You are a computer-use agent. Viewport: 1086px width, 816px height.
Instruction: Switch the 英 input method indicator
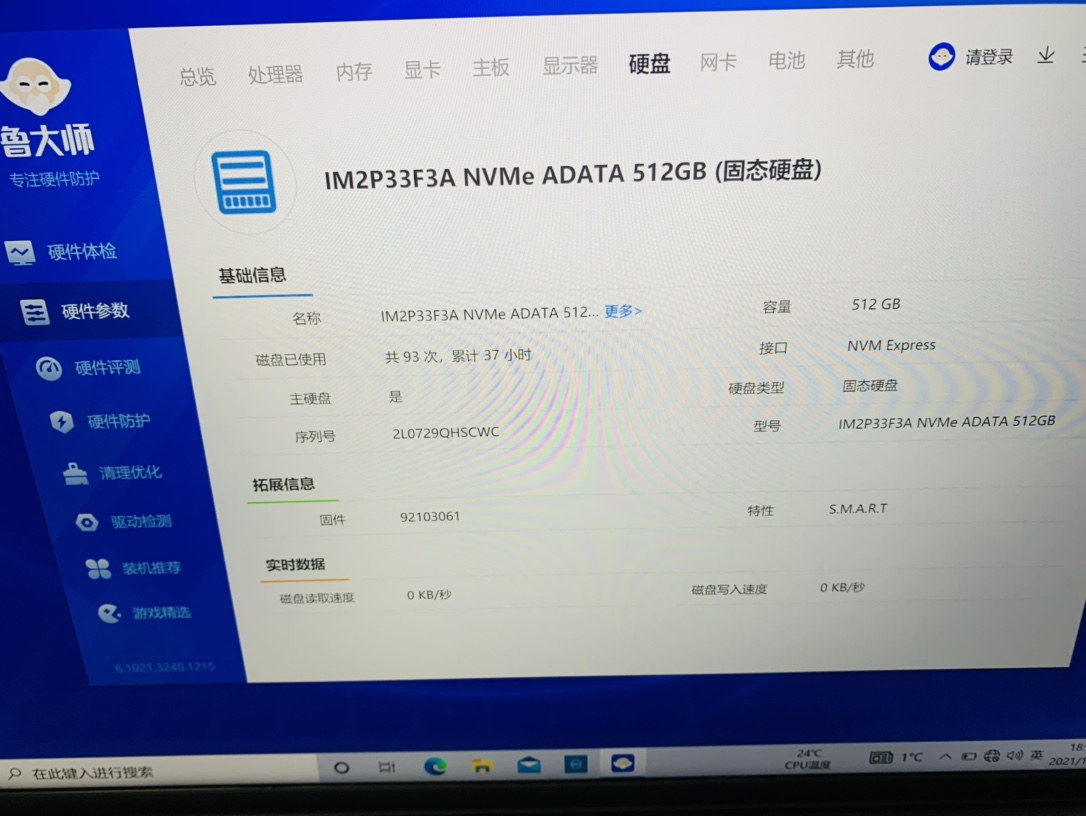1037,754
